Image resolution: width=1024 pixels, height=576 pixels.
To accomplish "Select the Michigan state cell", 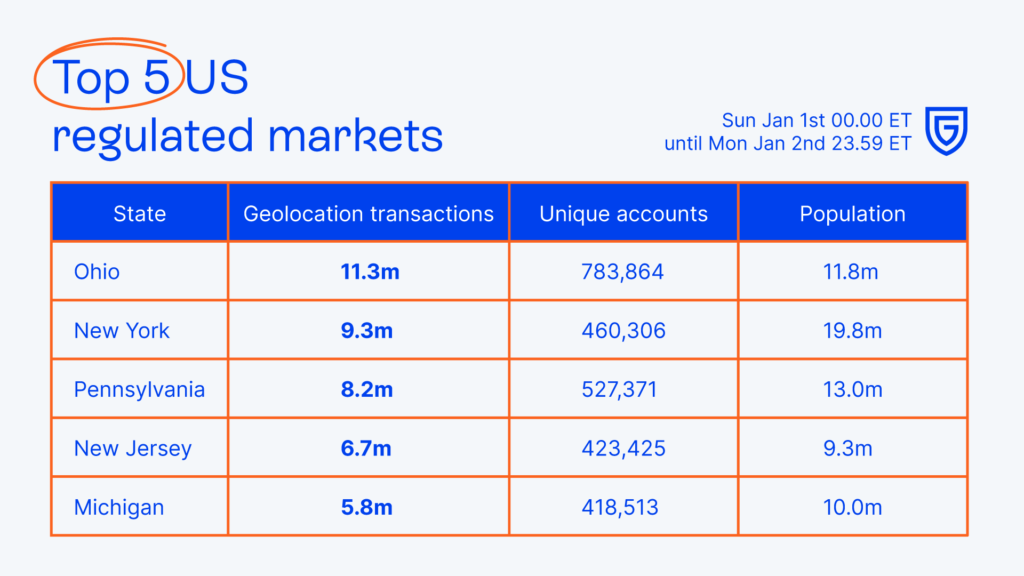I will 119,507.
